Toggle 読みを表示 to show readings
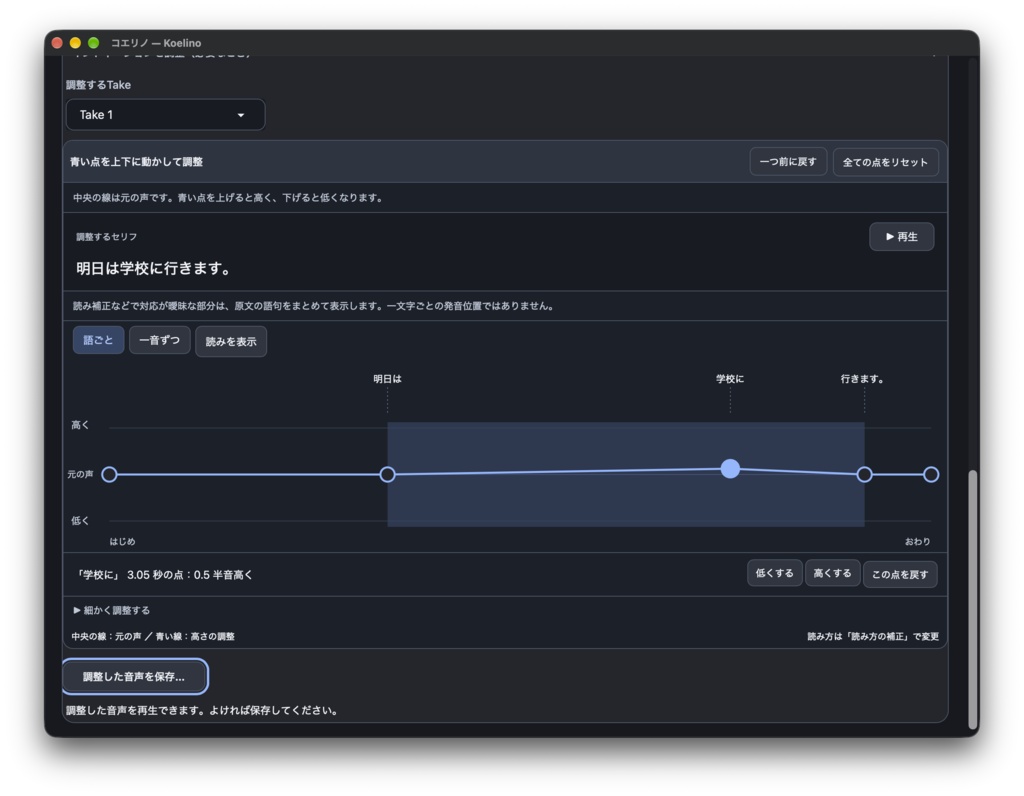The width and height of the screenshot is (1024, 796). tap(231, 342)
